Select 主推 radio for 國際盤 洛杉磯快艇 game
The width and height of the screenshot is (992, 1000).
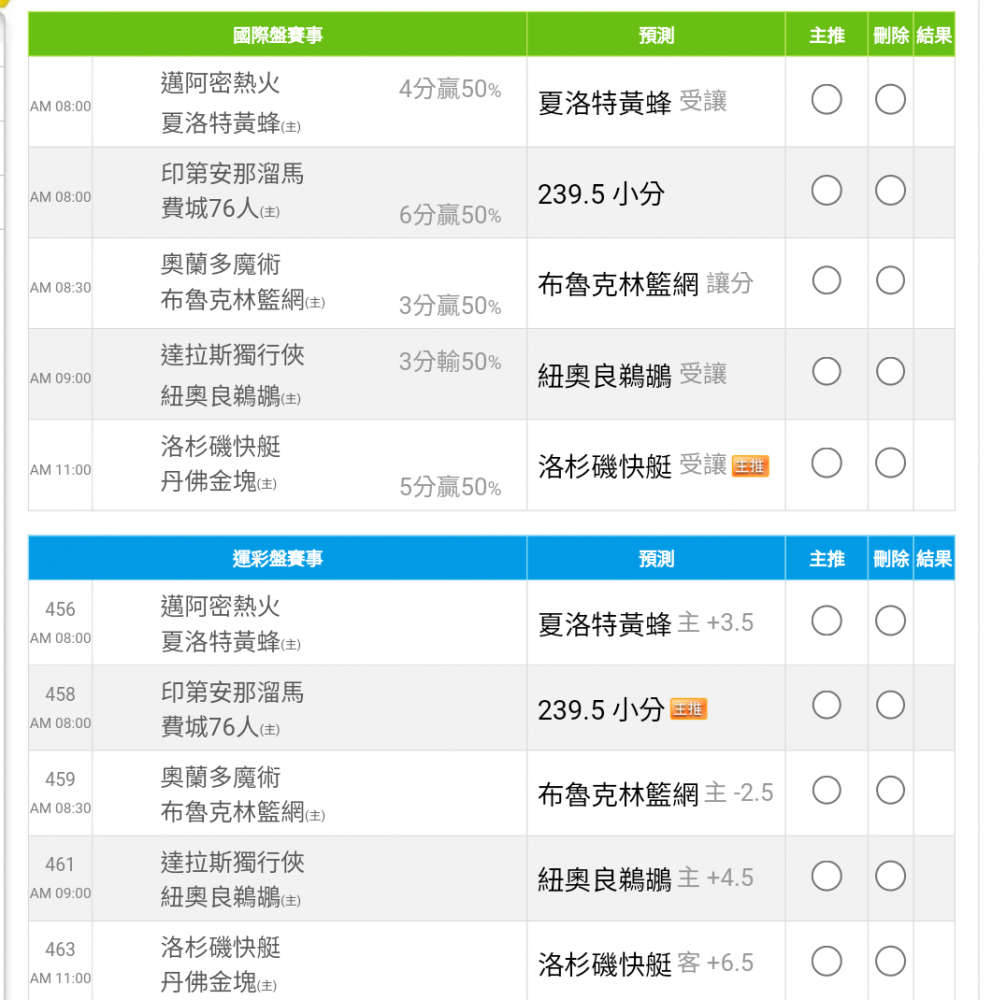point(826,462)
